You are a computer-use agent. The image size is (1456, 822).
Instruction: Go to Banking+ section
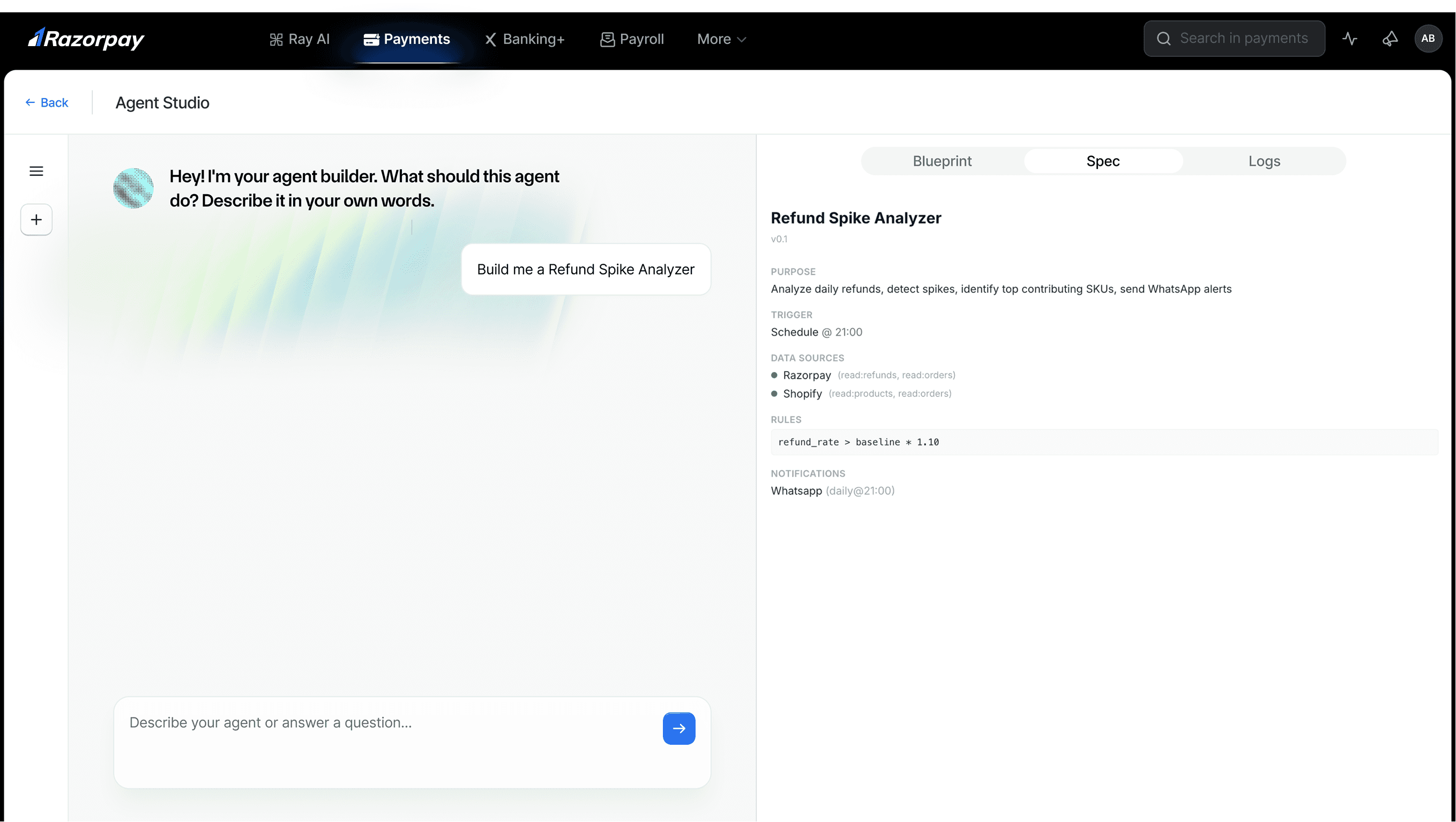pos(525,39)
